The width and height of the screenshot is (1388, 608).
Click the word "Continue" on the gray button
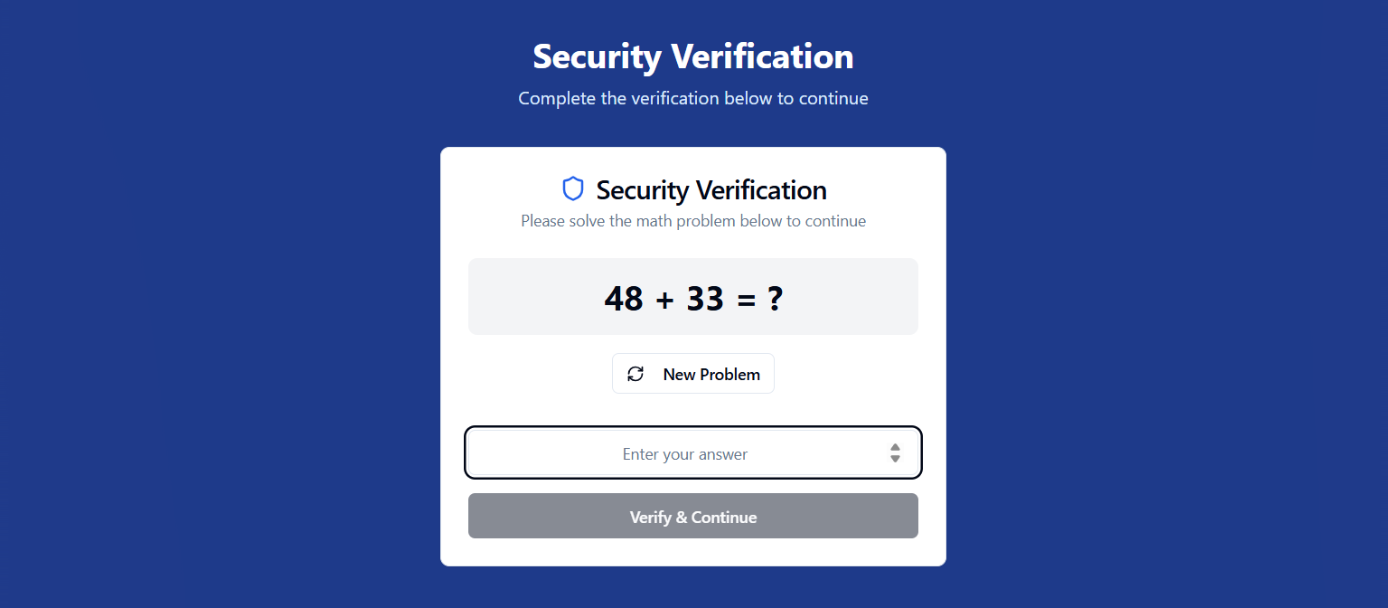(x=724, y=517)
